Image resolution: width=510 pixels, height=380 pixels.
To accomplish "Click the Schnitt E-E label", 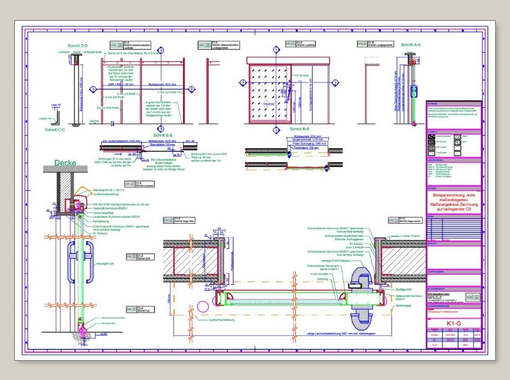I will click(163, 135).
